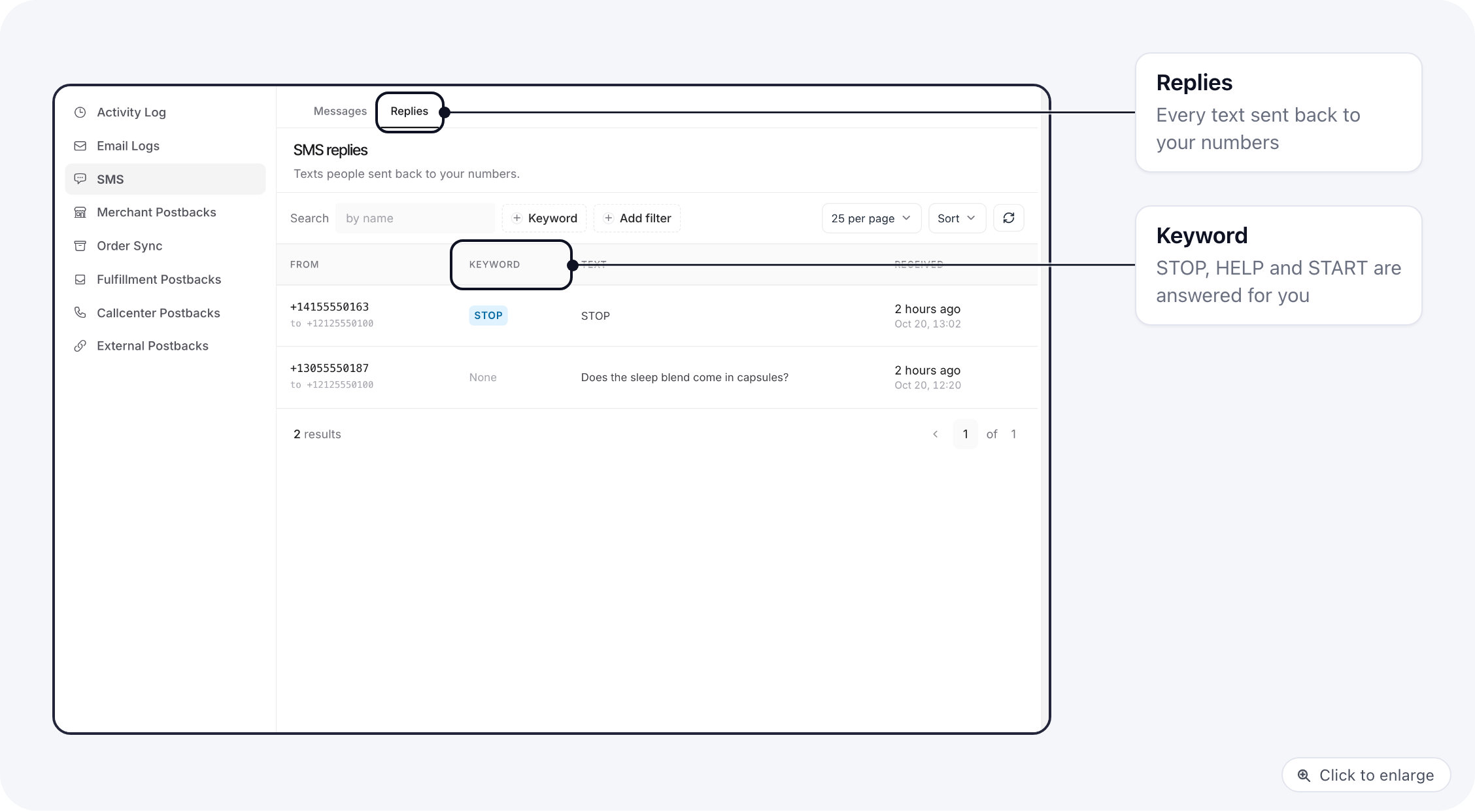Refresh the SMS replies list
This screenshot has width=1475, height=812.
pos(1008,218)
